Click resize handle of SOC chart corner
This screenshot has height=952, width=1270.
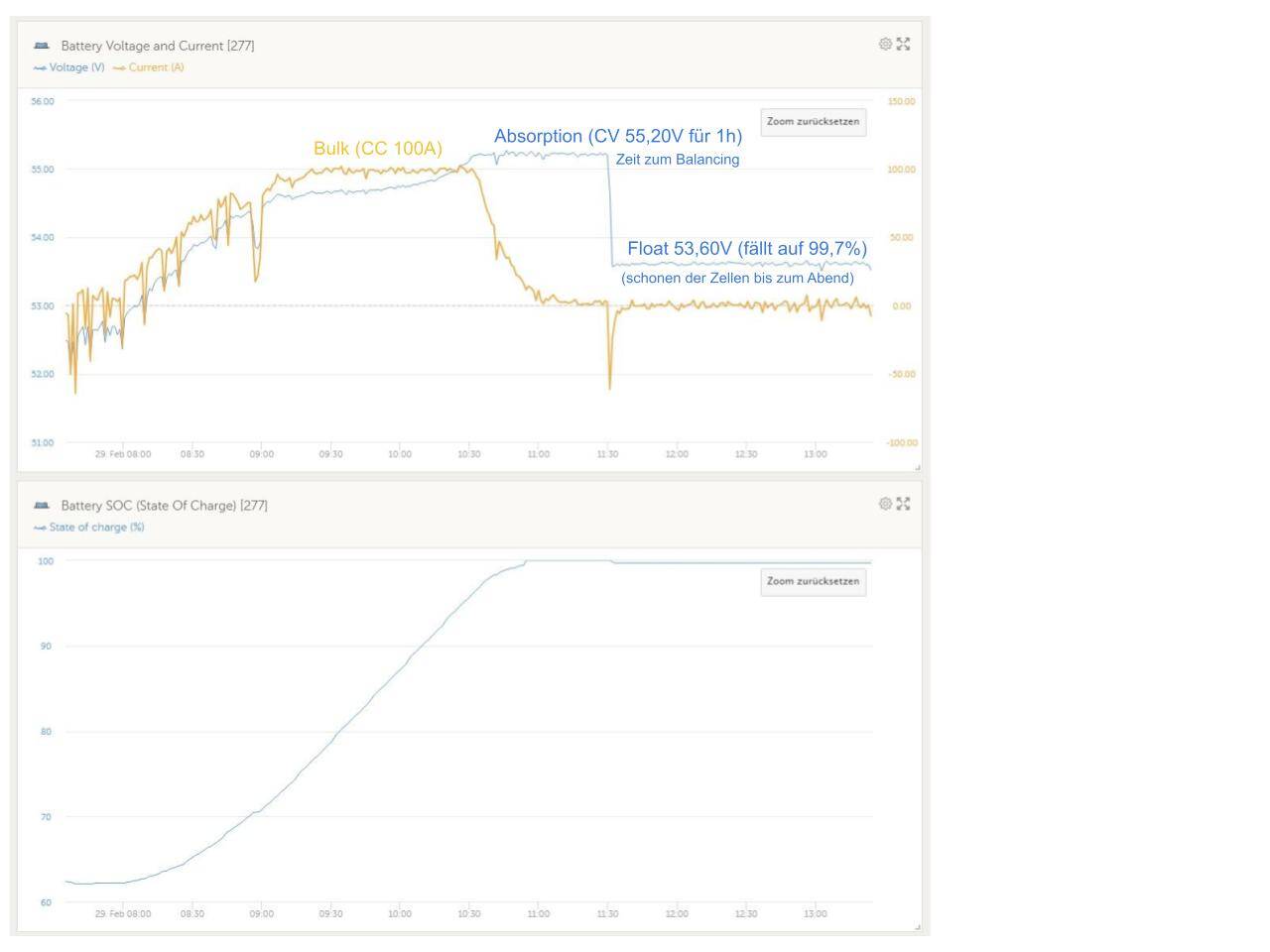[917, 927]
